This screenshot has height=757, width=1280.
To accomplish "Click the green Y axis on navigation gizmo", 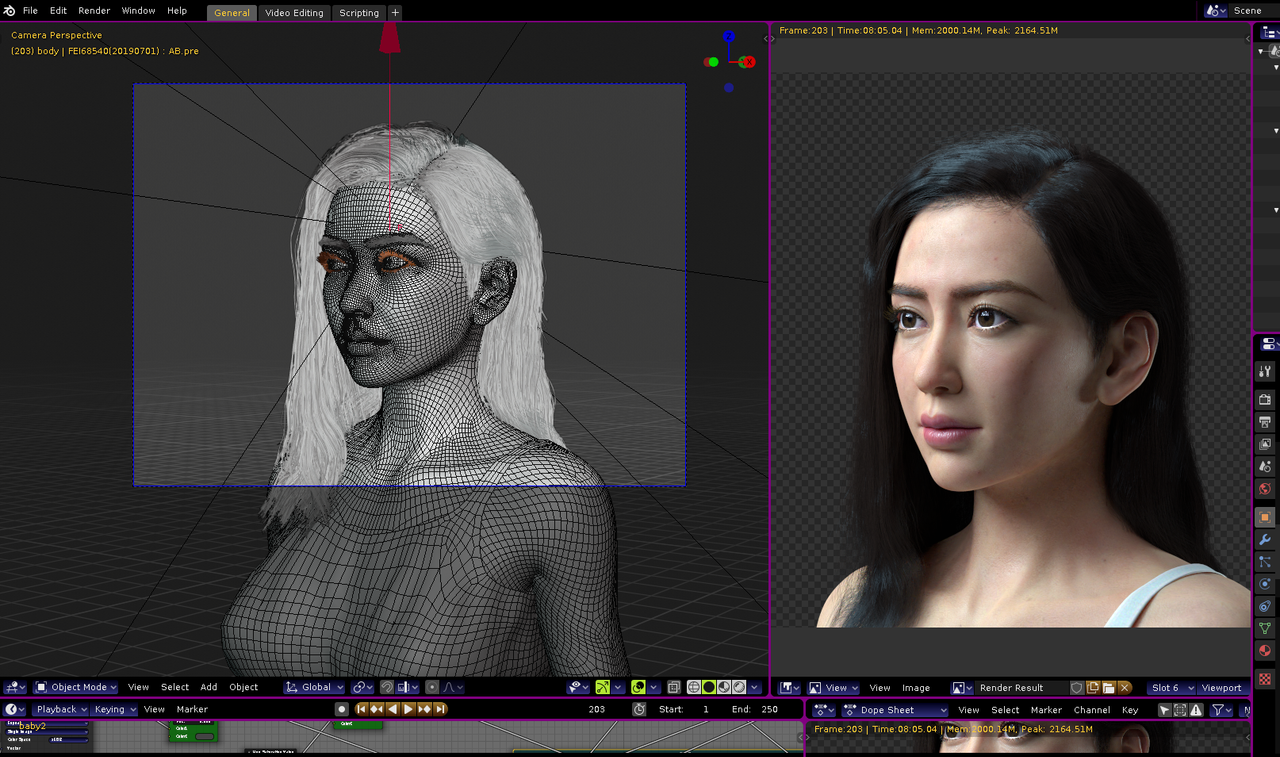I will 712,62.
